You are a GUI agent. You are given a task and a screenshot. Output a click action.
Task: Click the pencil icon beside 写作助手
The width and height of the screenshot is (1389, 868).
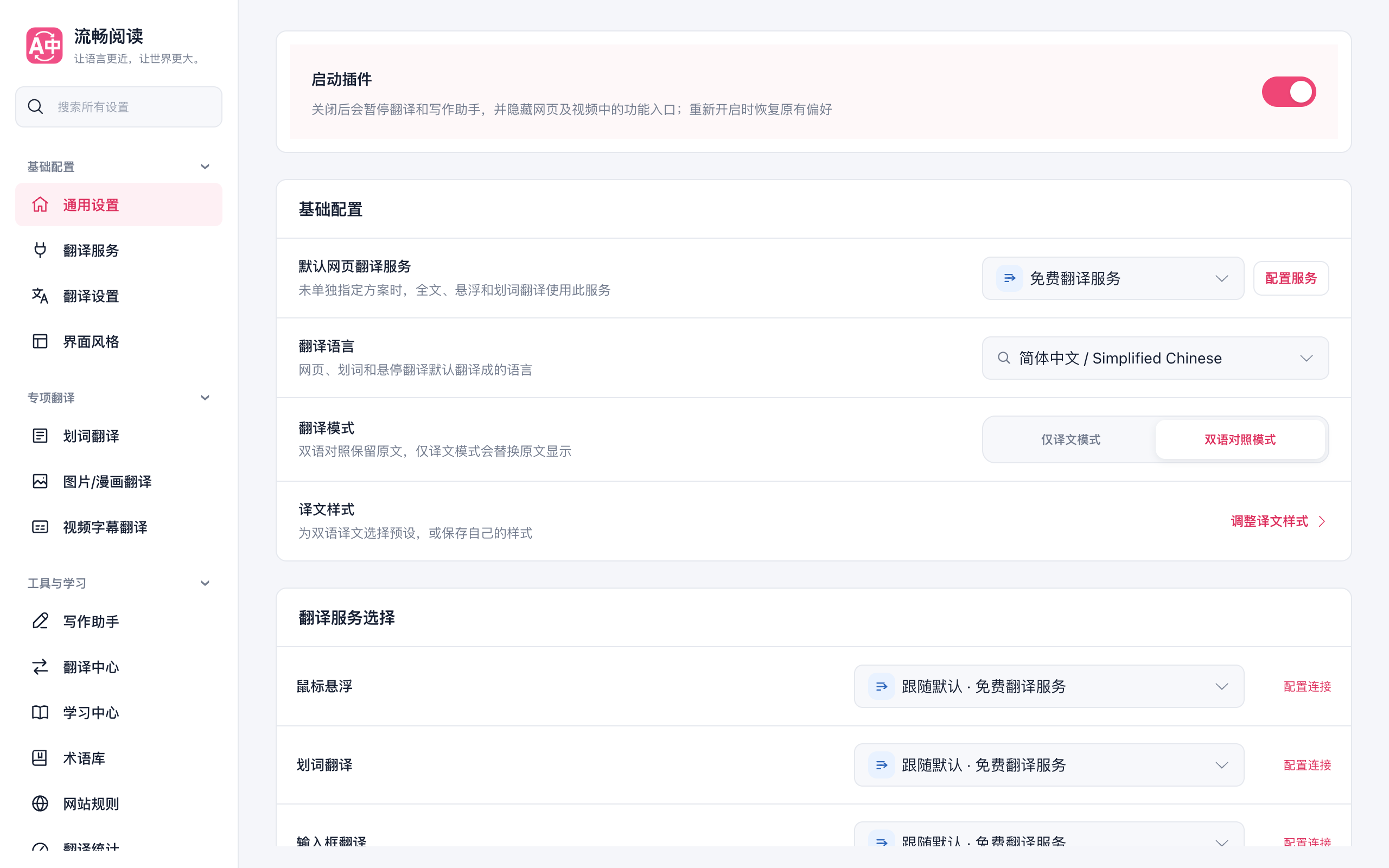click(x=40, y=621)
